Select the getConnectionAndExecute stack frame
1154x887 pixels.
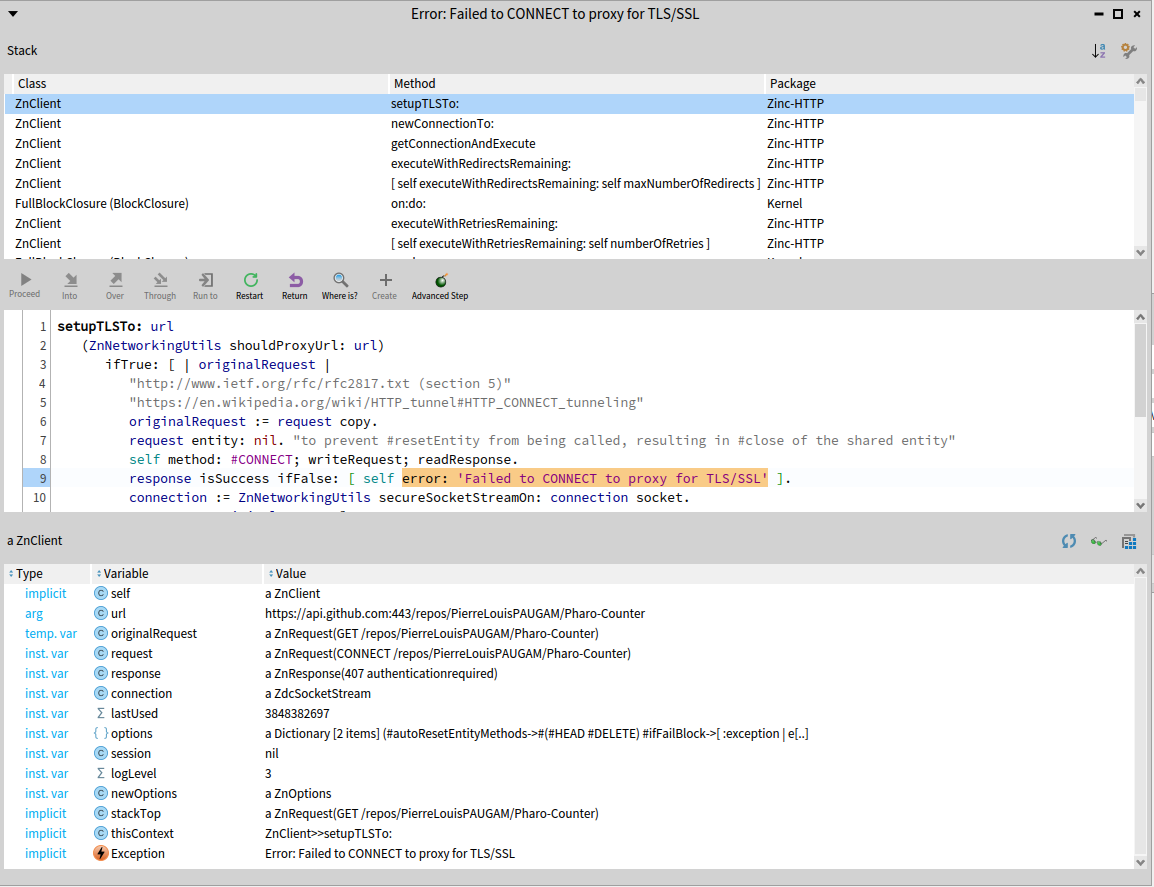[569, 144]
